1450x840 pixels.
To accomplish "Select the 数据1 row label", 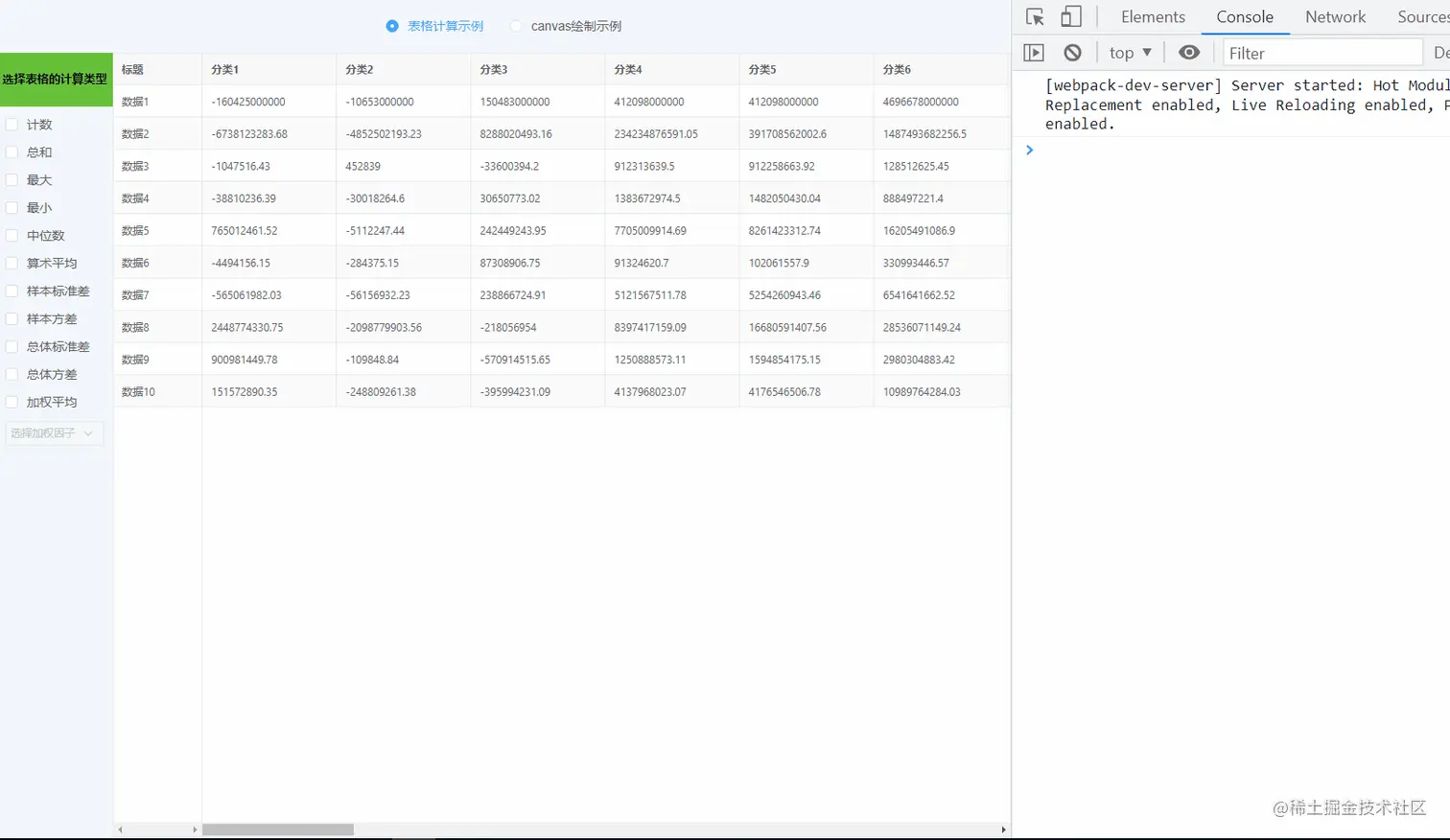I will pyautogui.click(x=135, y=102).
